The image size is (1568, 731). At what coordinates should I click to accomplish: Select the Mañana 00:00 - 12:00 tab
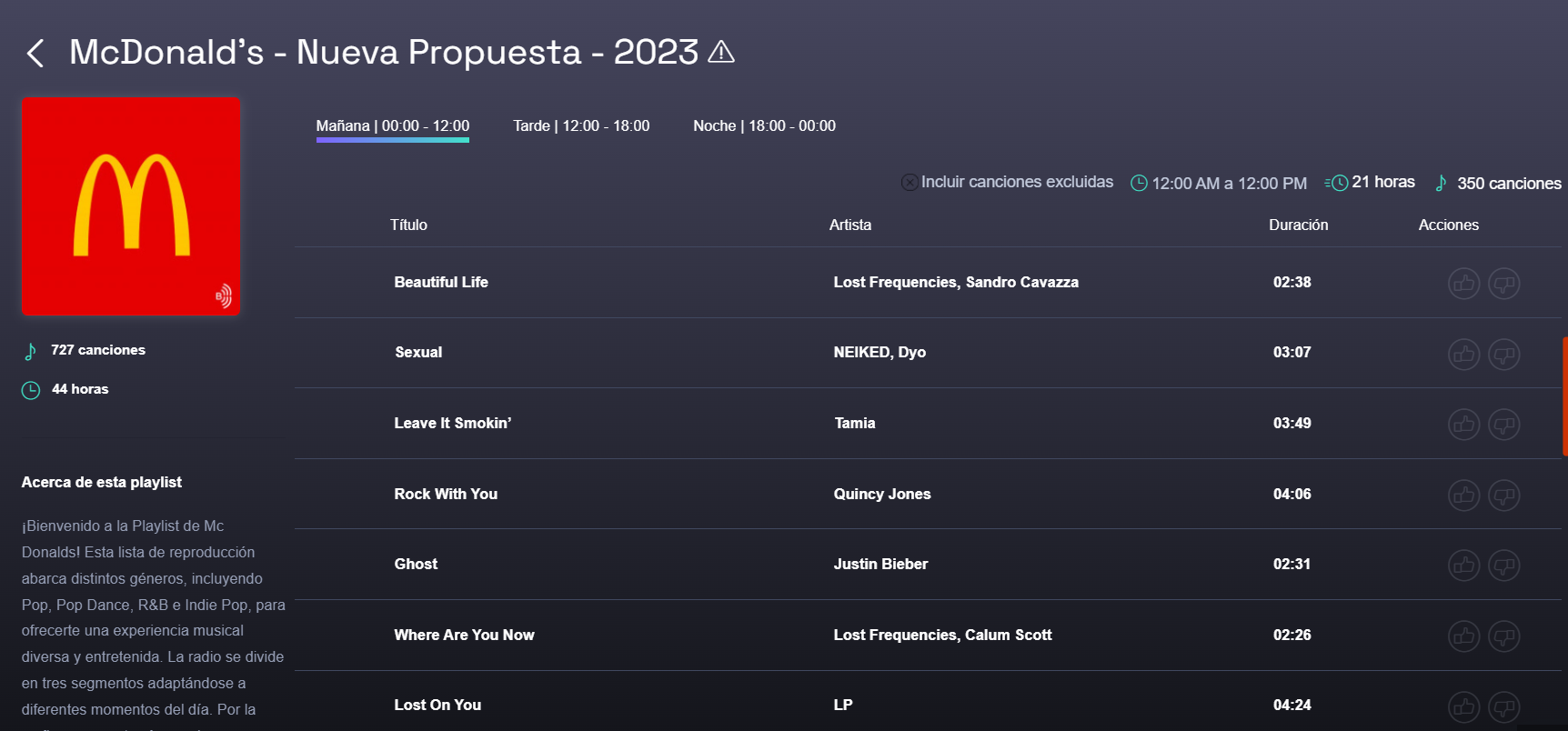(x=393, y=126)
